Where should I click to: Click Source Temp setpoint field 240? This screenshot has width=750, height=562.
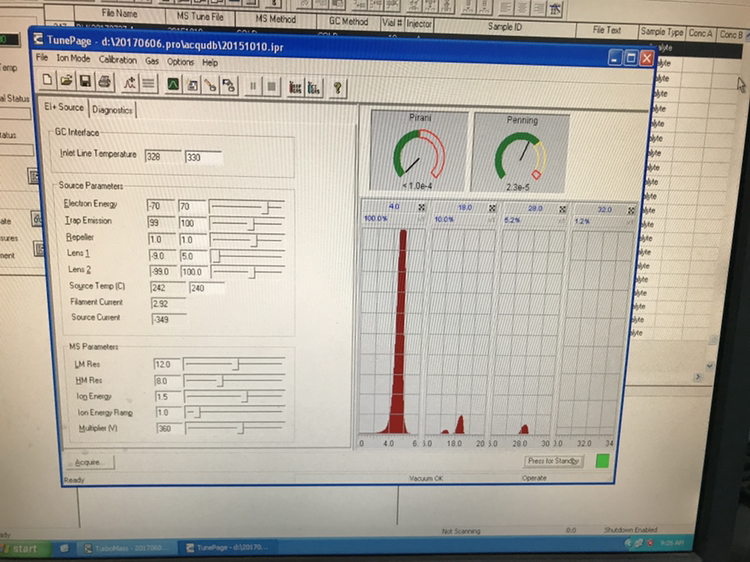(x=207, y=288)
